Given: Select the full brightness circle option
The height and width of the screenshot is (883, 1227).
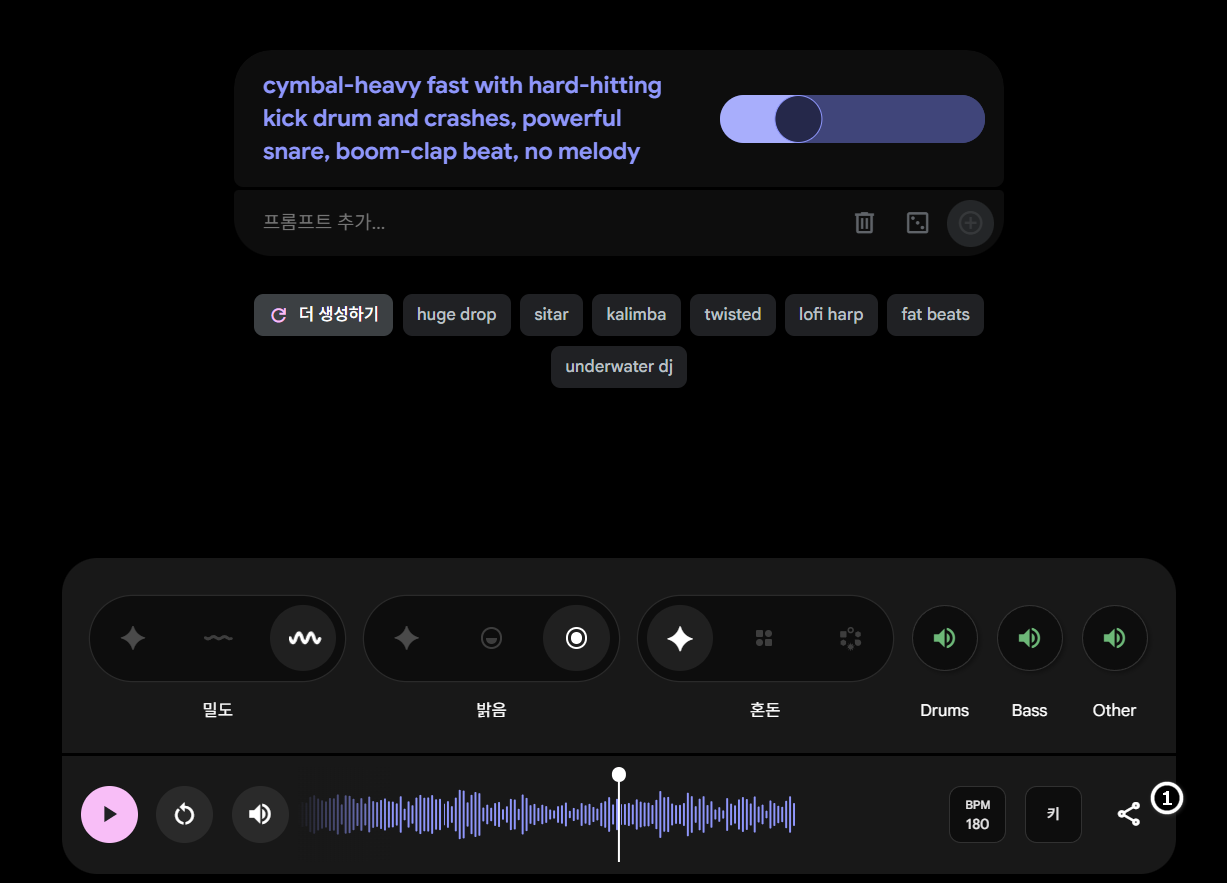Looking at the screenshot, I should click(576, 638).
